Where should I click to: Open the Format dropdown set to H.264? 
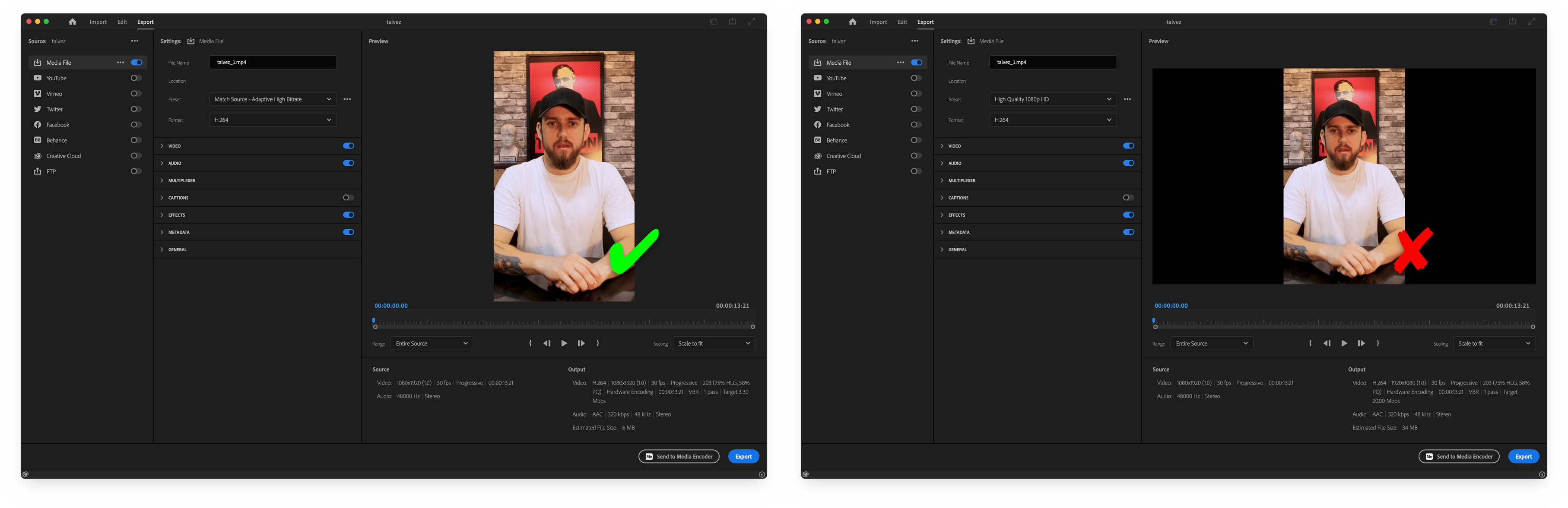pyautogui.click(x=272, y=120)
